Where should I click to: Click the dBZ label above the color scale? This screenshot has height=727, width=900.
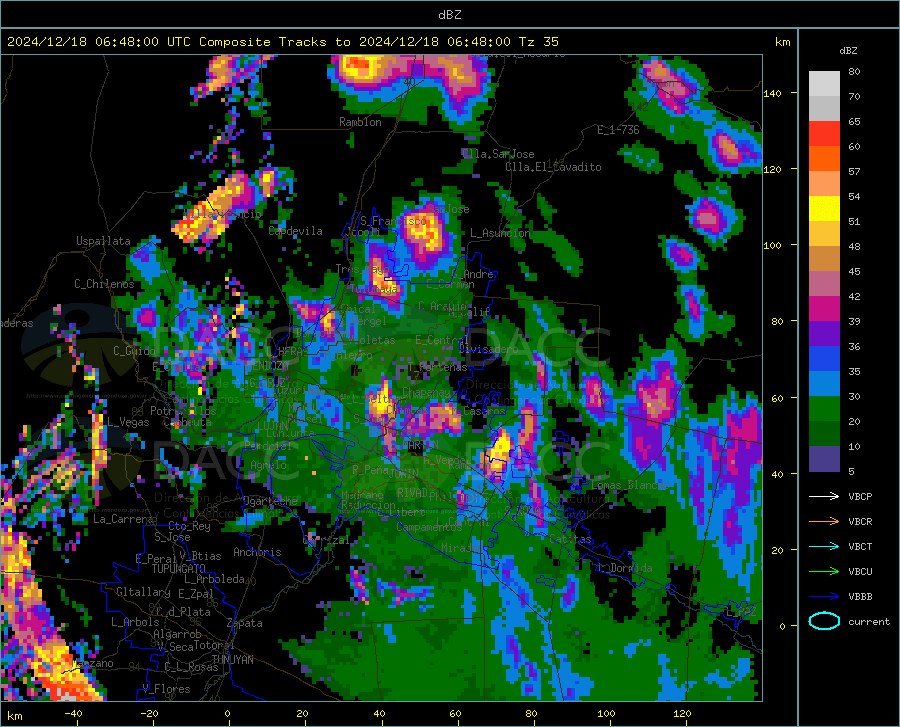tap(848, 50)
